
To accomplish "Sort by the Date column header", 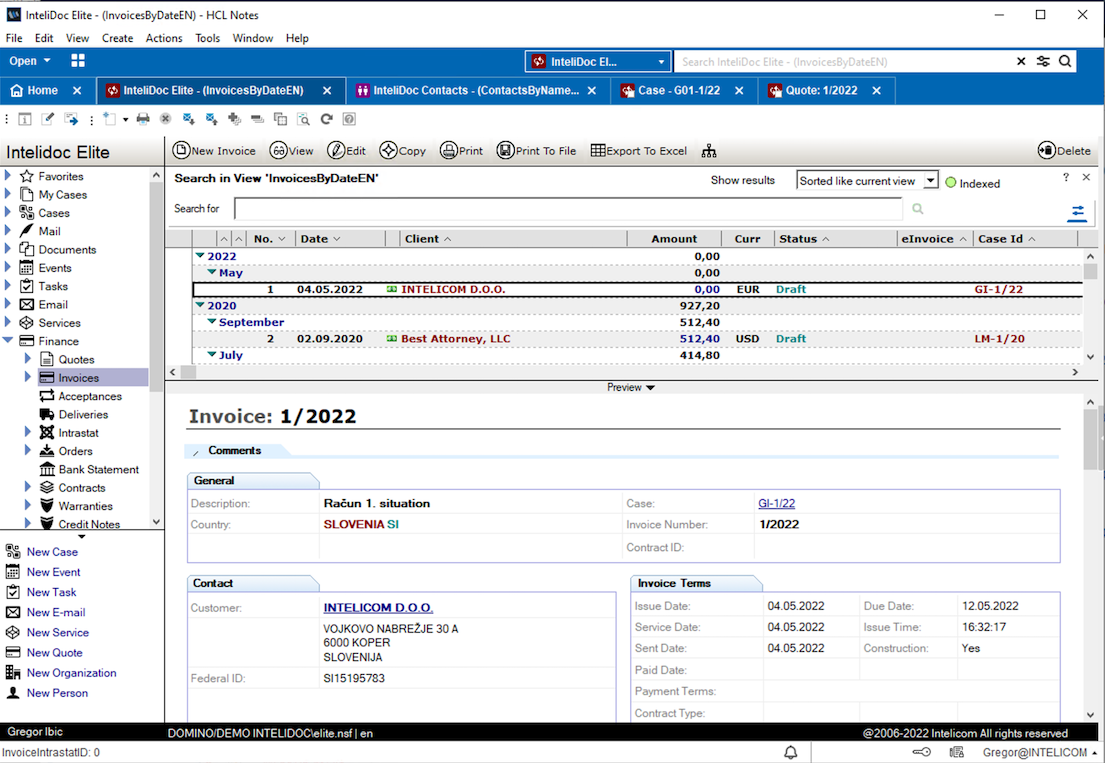I will pyautogui.click(x=320, y=239).
